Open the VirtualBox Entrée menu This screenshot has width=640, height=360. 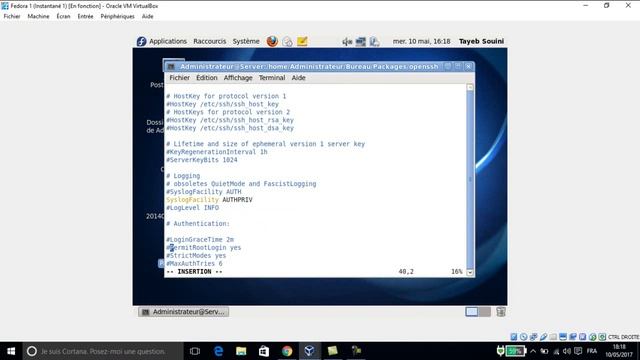click(85, 16)
